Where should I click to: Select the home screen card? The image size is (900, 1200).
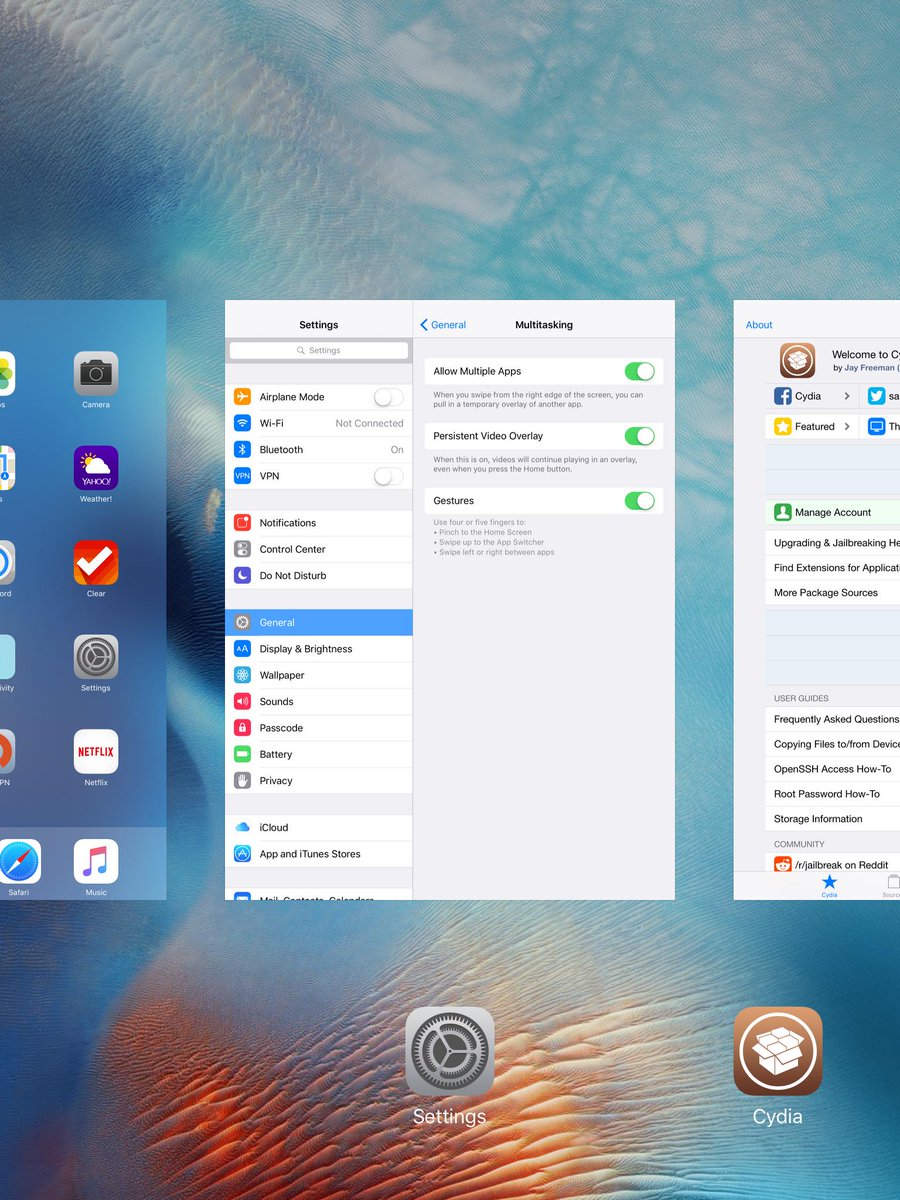point(83,600)
